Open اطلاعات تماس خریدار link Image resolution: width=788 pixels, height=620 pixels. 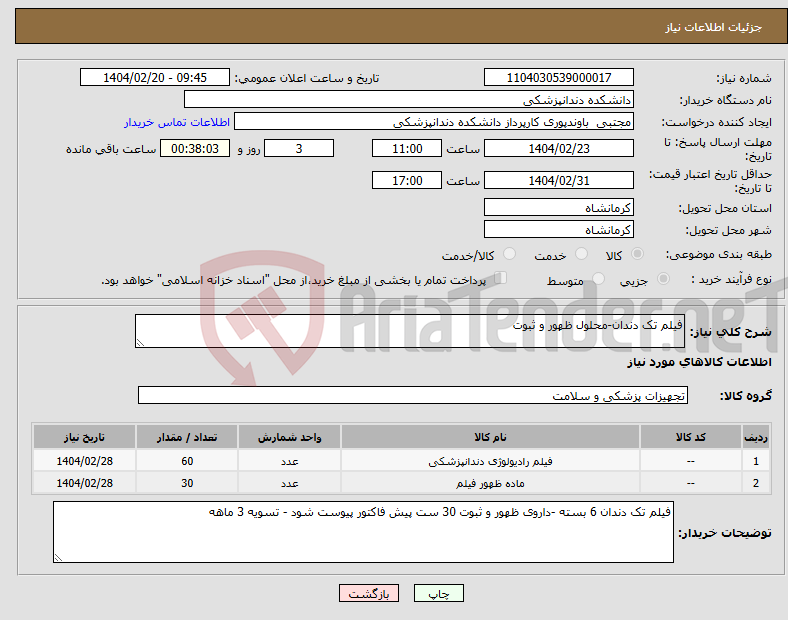pos(177,122)
